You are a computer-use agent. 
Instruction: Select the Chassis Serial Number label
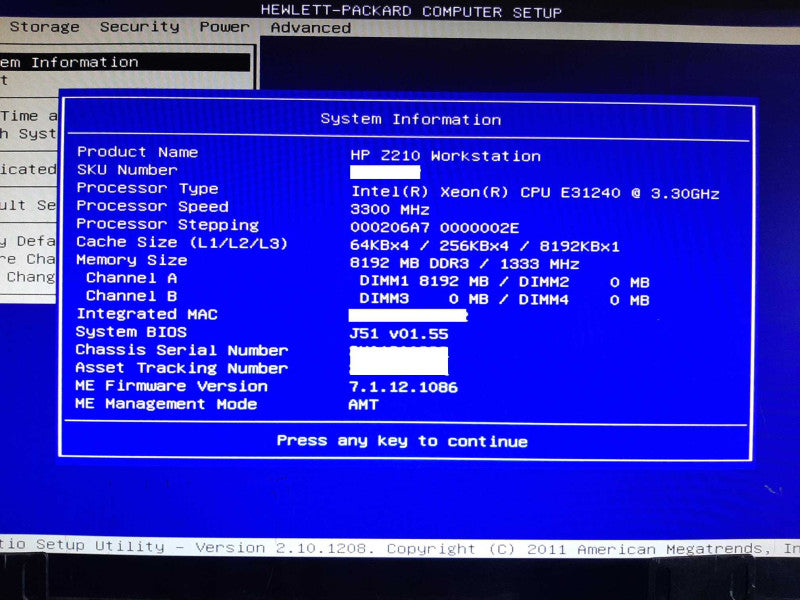coord(182,350)
